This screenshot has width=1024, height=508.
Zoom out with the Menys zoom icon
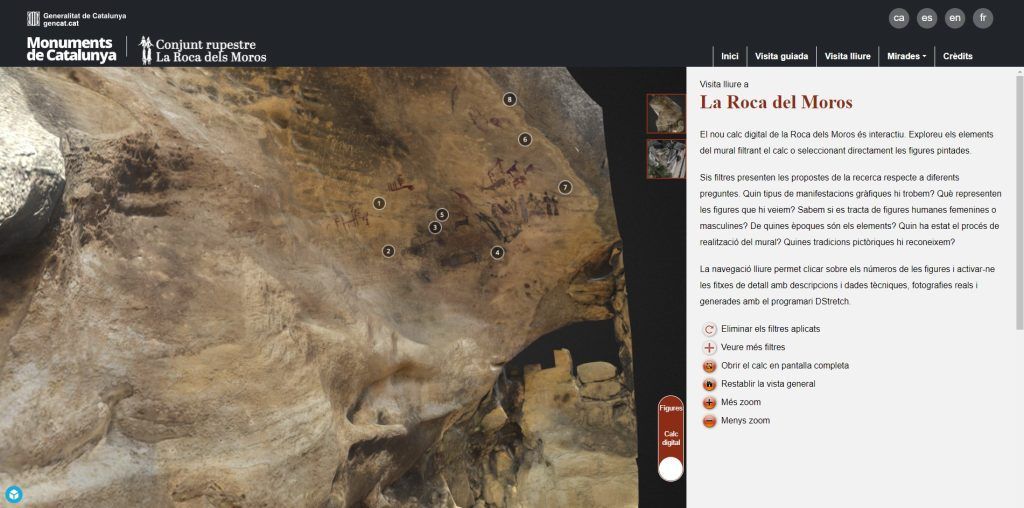710,421
